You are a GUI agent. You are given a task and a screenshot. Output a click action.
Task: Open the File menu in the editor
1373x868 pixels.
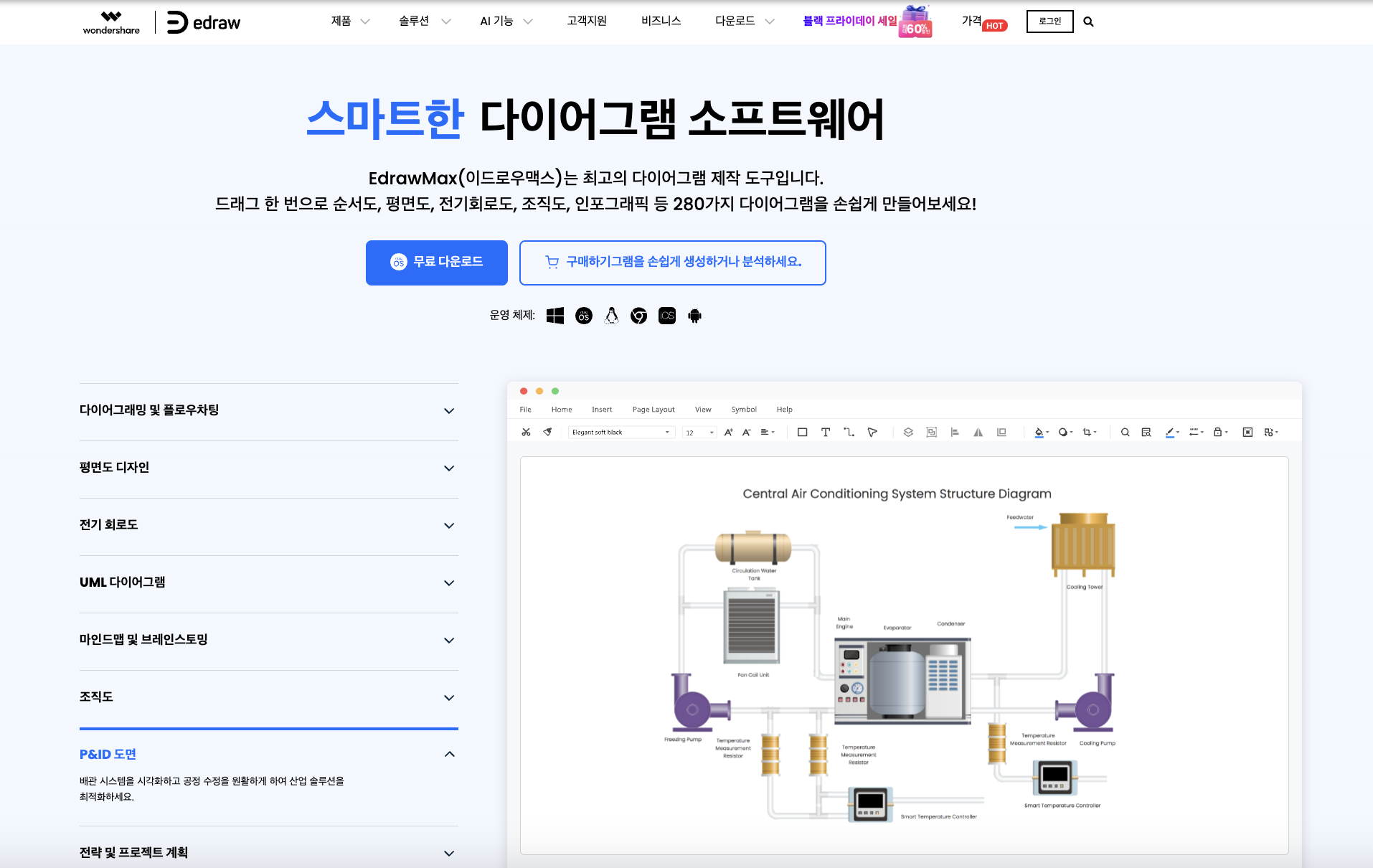[525, 410]
